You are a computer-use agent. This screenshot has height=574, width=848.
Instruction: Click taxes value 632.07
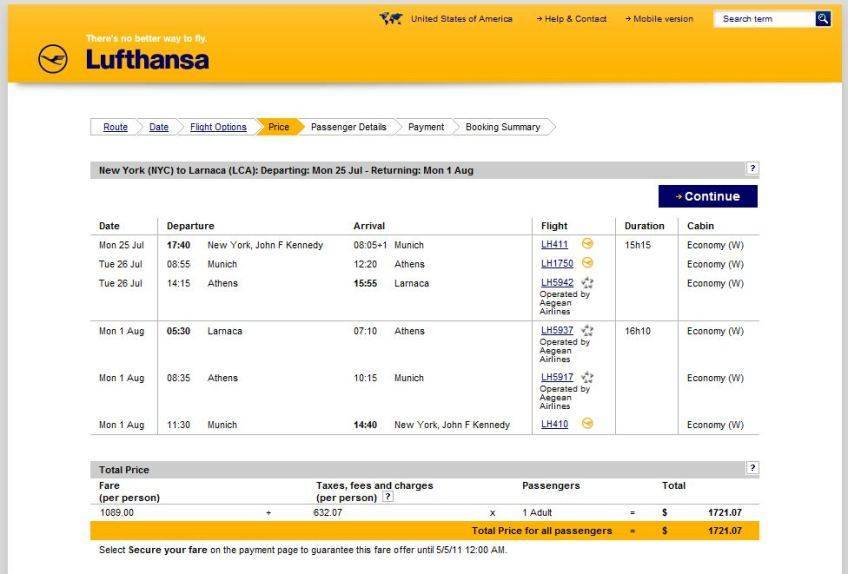click(328, 512)
